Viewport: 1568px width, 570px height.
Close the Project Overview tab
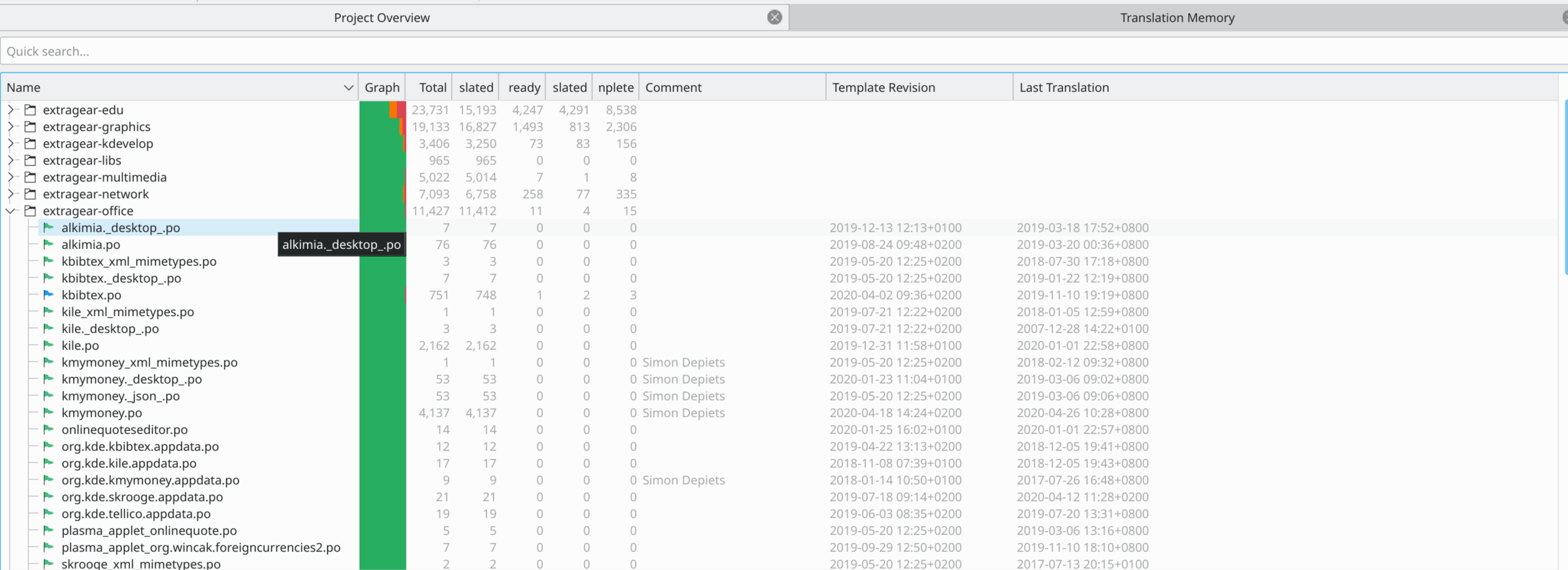pos(774,17)
